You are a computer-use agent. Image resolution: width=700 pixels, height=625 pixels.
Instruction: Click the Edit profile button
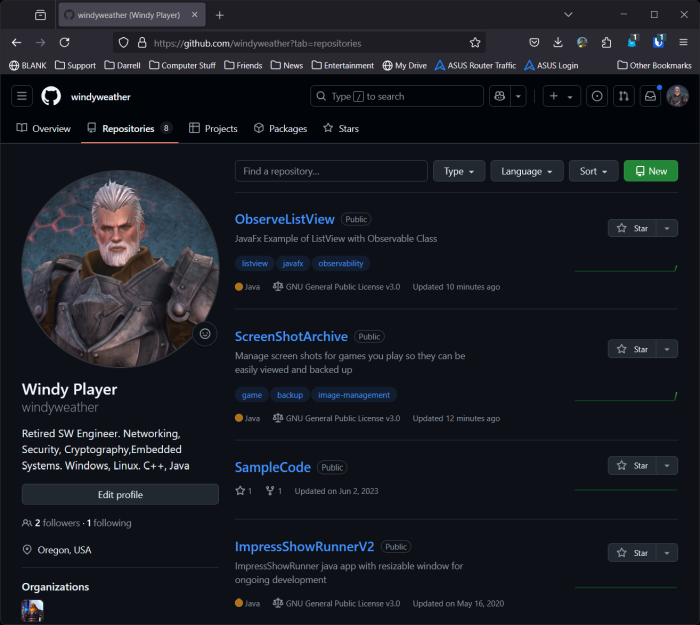pyautogui.click(x=120, y=495)
